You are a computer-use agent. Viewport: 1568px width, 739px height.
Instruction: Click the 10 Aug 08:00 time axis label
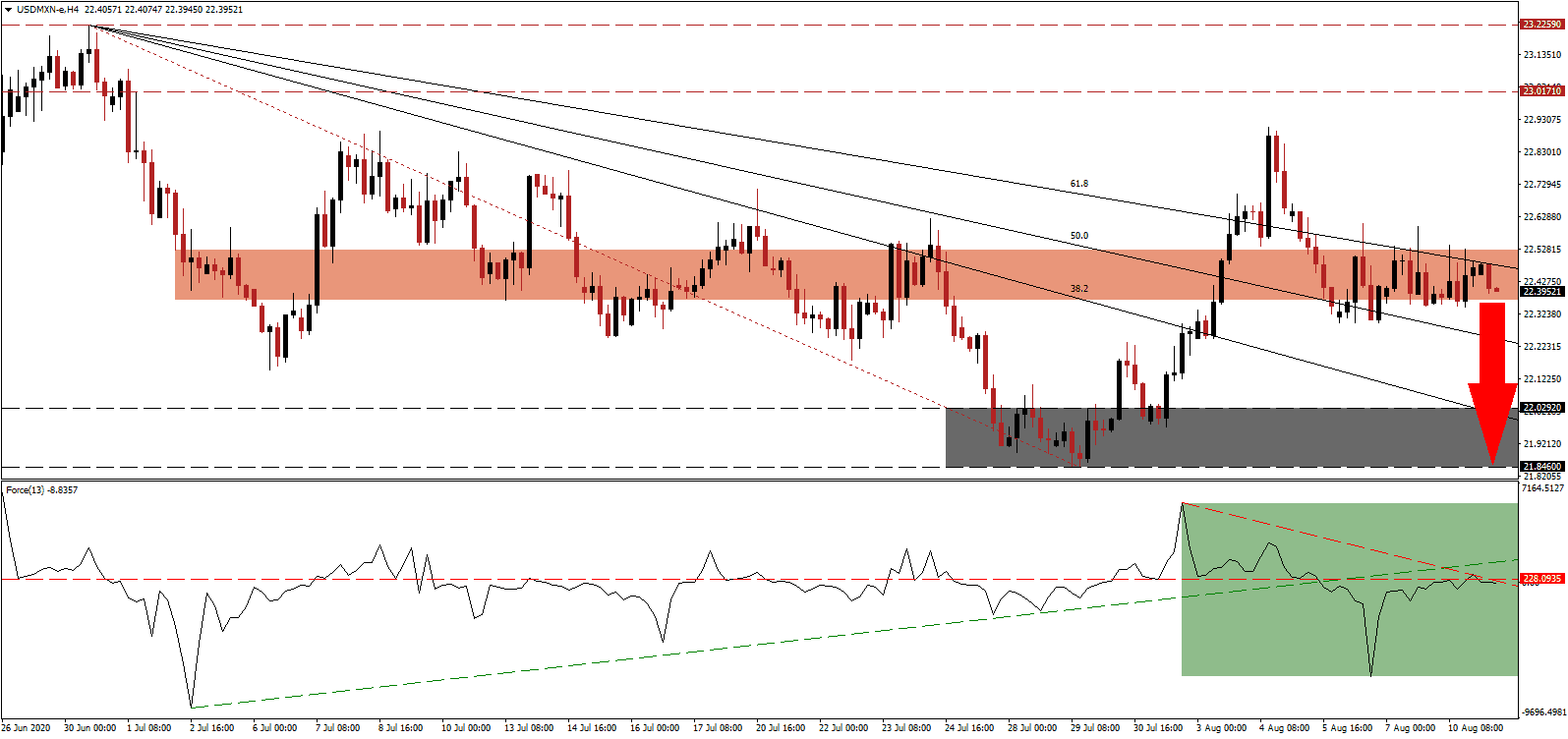[1478, 728]
